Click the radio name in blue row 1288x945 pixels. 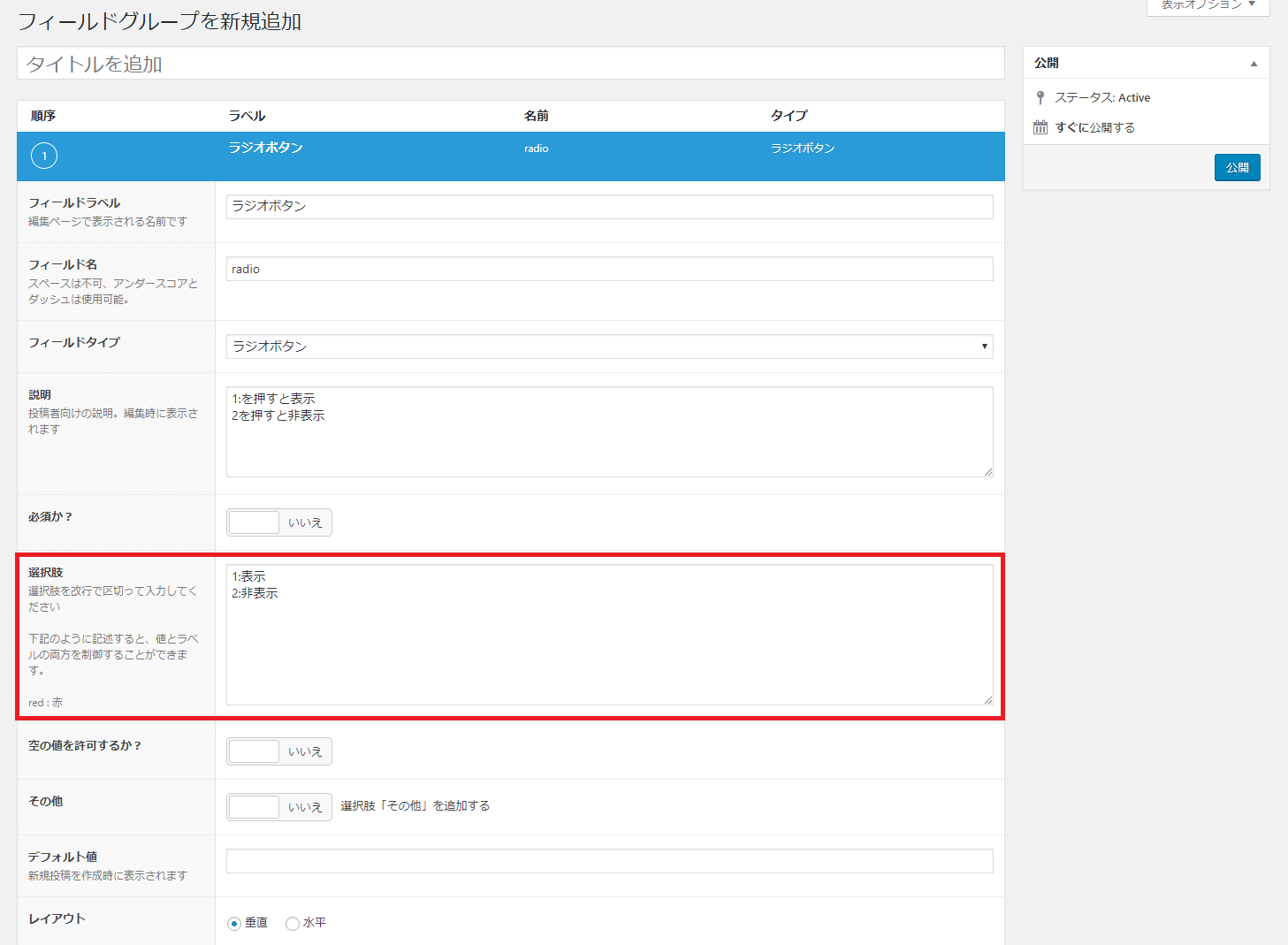(x=537, y=149)
